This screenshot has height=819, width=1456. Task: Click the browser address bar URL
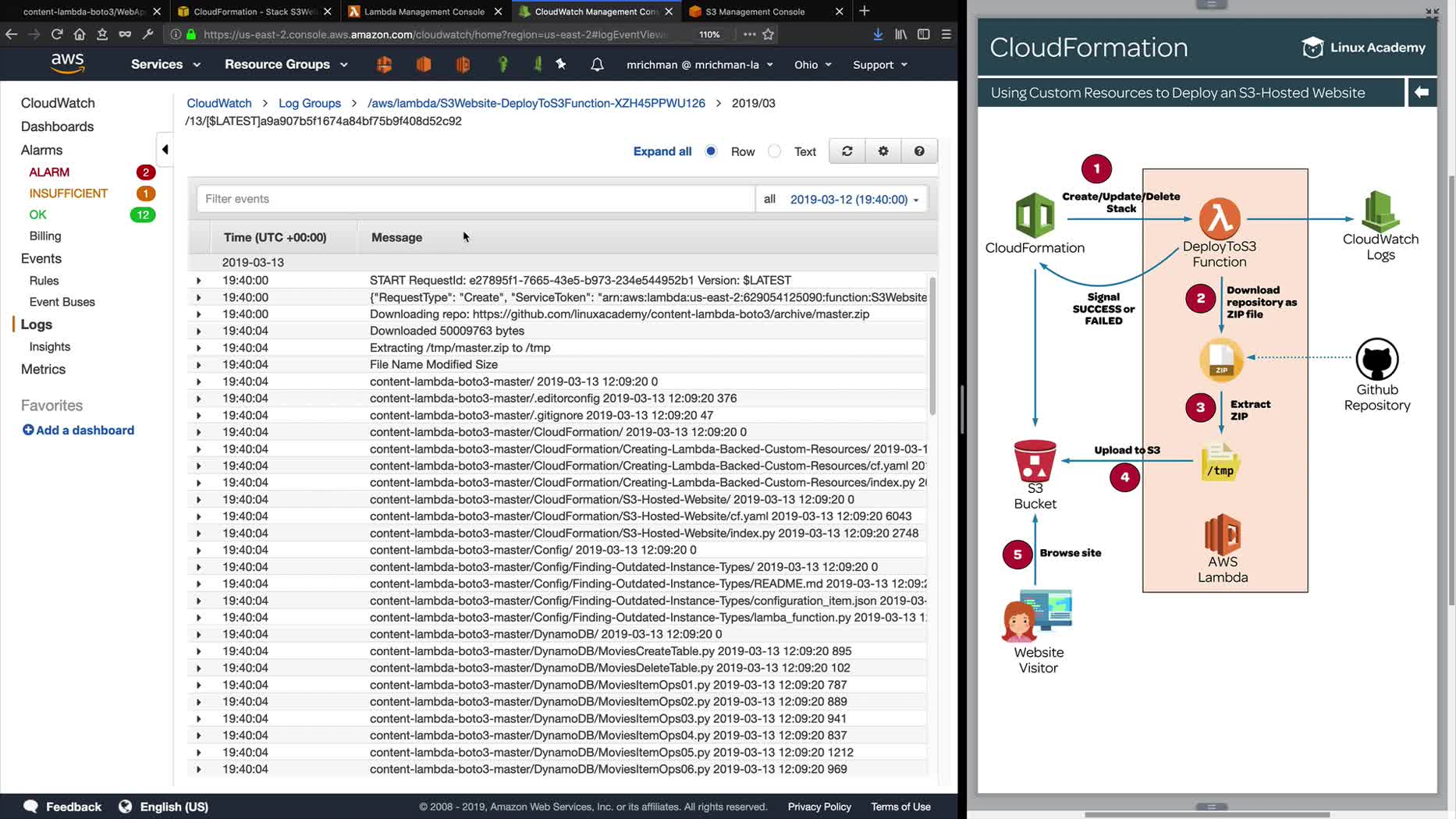pos(435,34)
